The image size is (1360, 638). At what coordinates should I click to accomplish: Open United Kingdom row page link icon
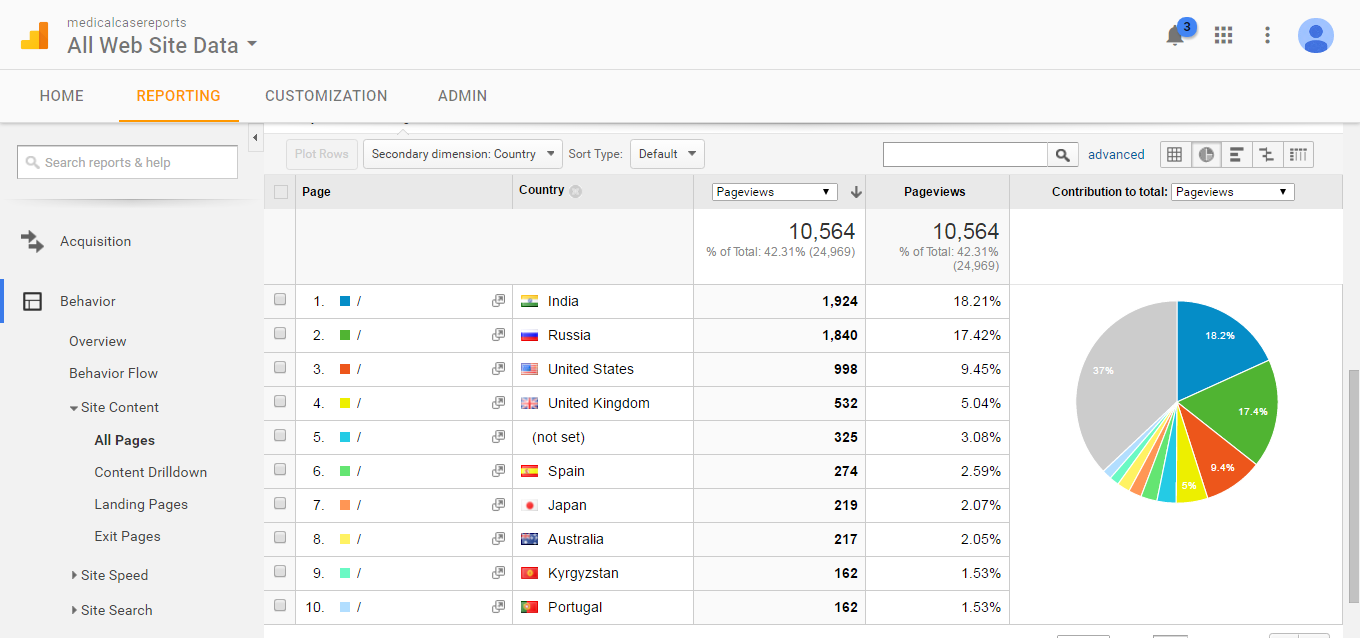(498, 403)
